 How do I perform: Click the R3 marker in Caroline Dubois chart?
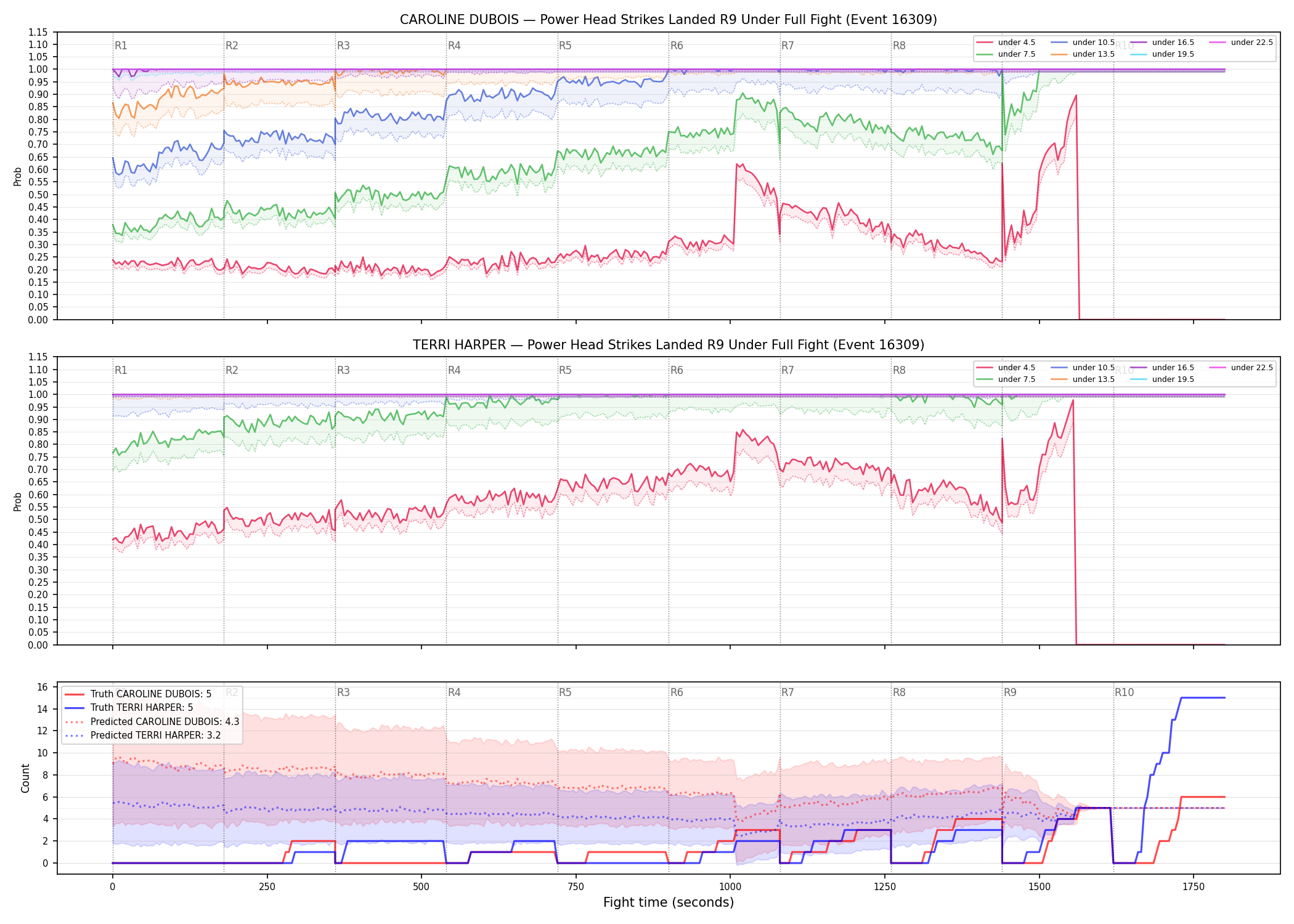click(343, 46)
